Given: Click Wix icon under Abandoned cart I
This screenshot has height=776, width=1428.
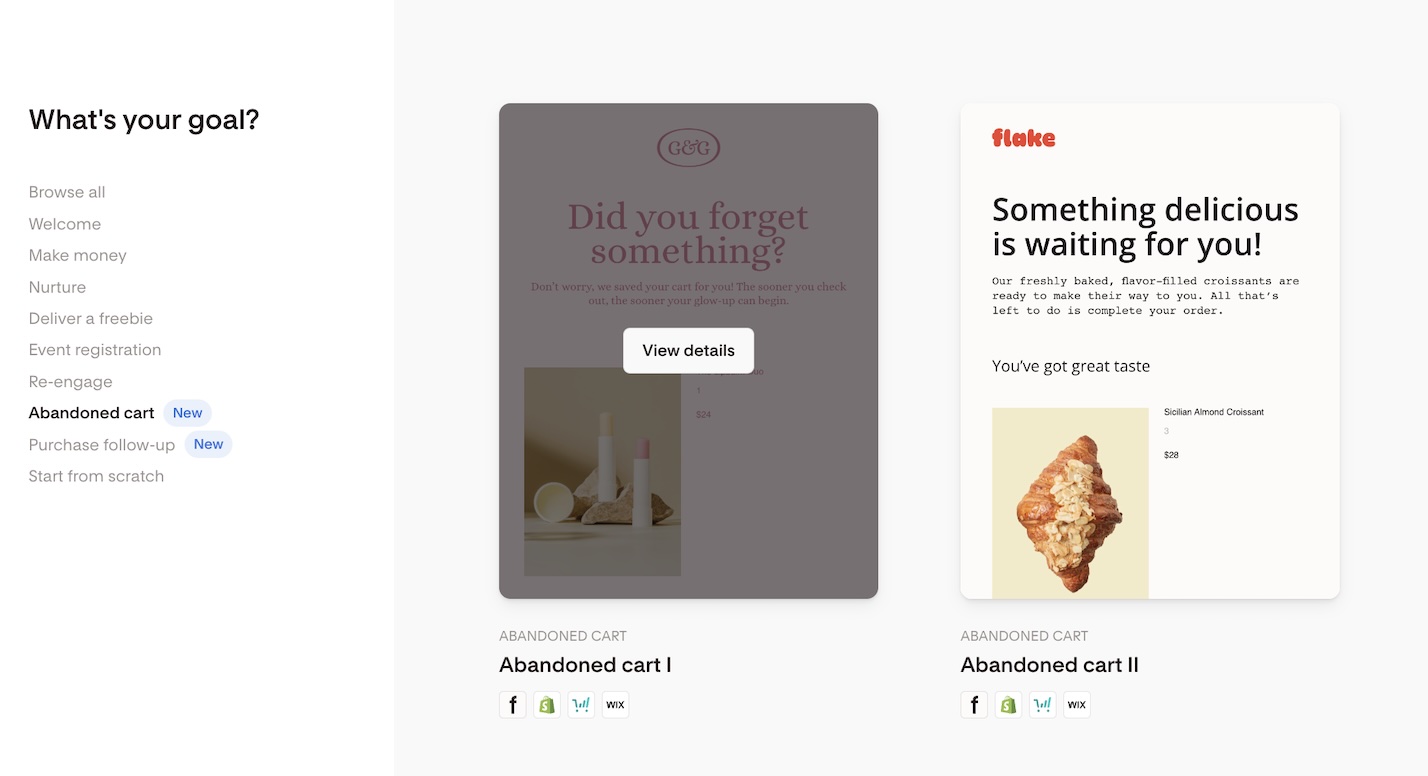Looking at the screenshot, I should [615, 705].
